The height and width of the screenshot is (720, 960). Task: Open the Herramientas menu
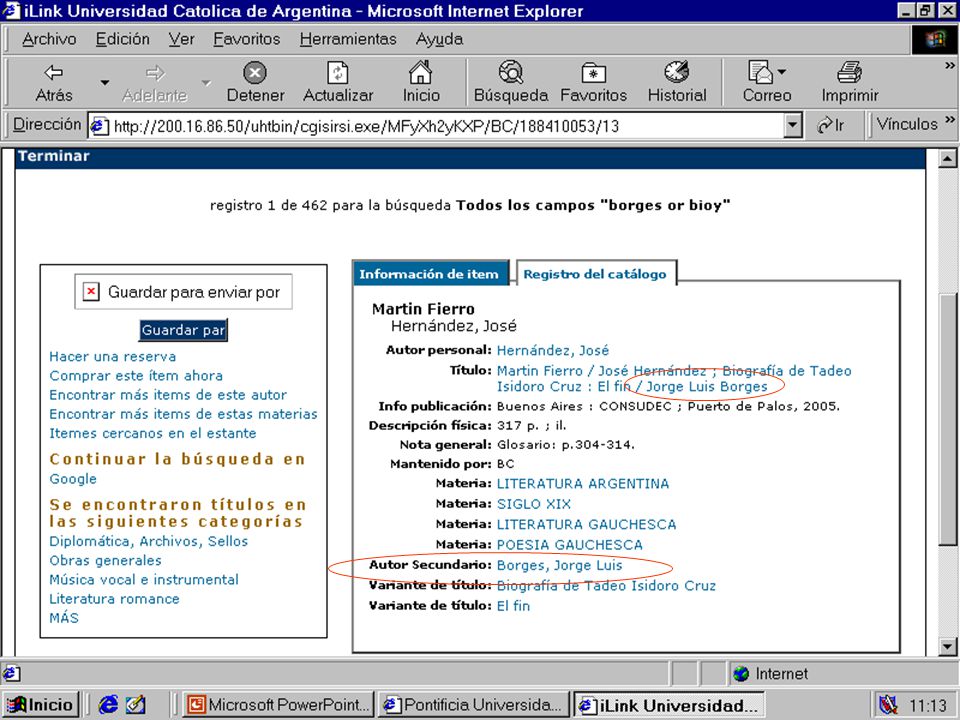pos(348,39)
